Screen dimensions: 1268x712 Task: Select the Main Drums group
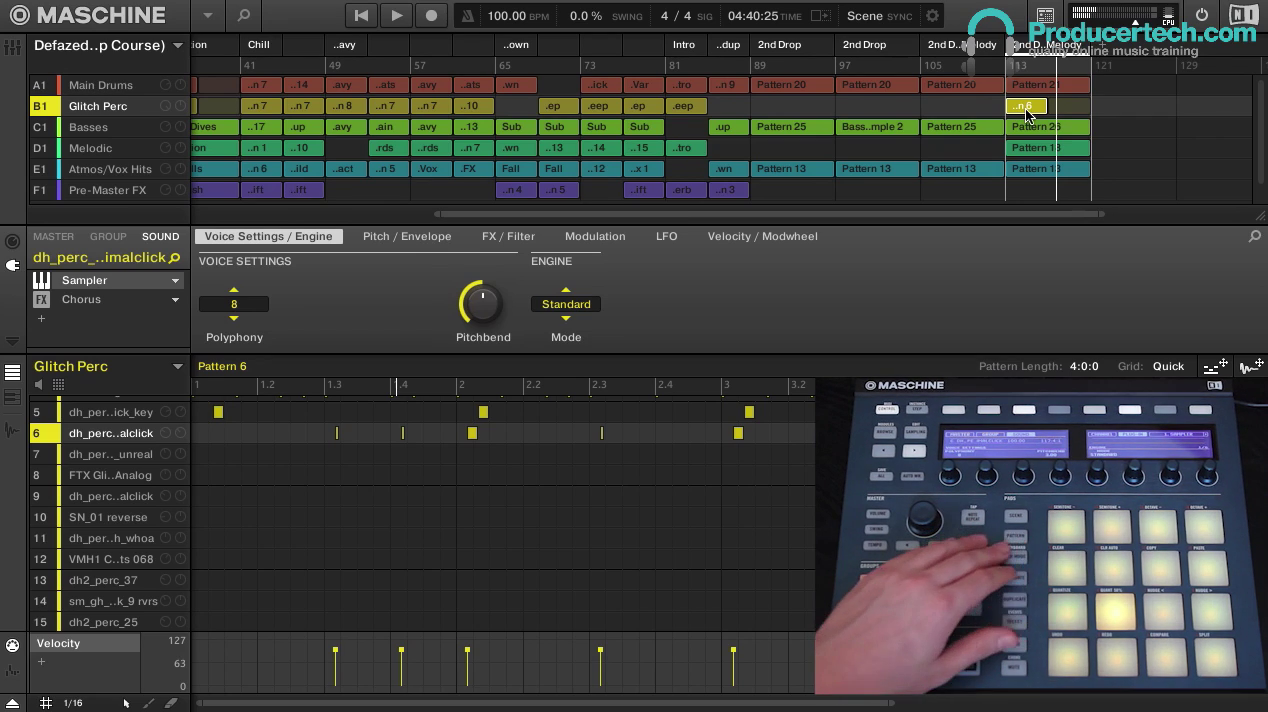click(x=100, y=85)
